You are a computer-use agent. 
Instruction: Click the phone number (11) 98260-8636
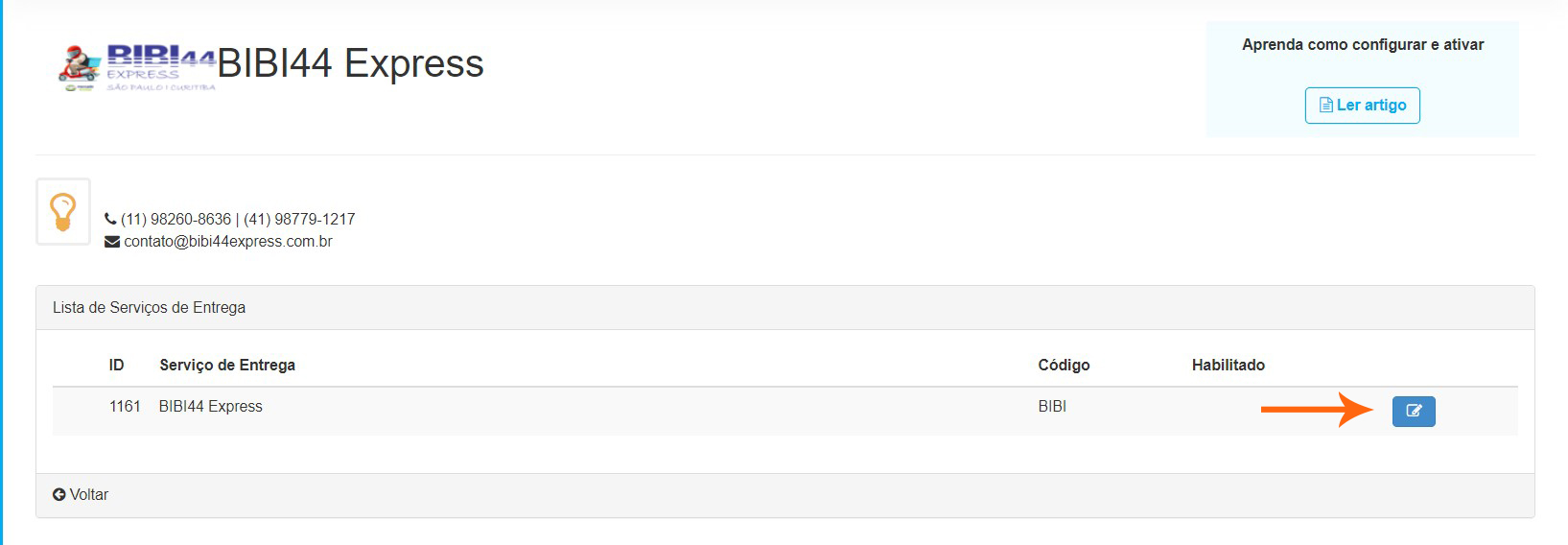(176, 219)
